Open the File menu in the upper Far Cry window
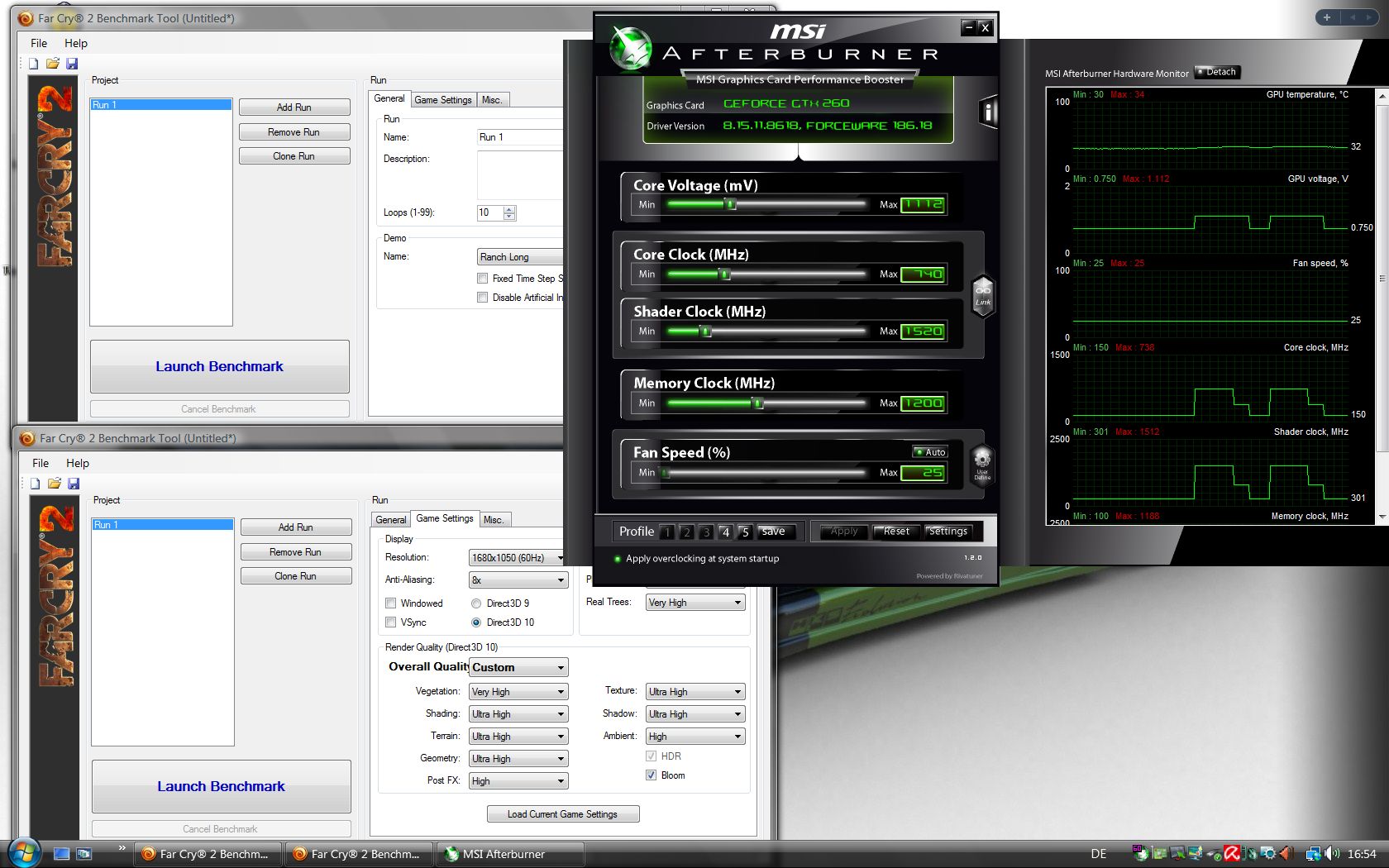The image size is (1389, 868). pyautogui.click(x=39, y=43)
